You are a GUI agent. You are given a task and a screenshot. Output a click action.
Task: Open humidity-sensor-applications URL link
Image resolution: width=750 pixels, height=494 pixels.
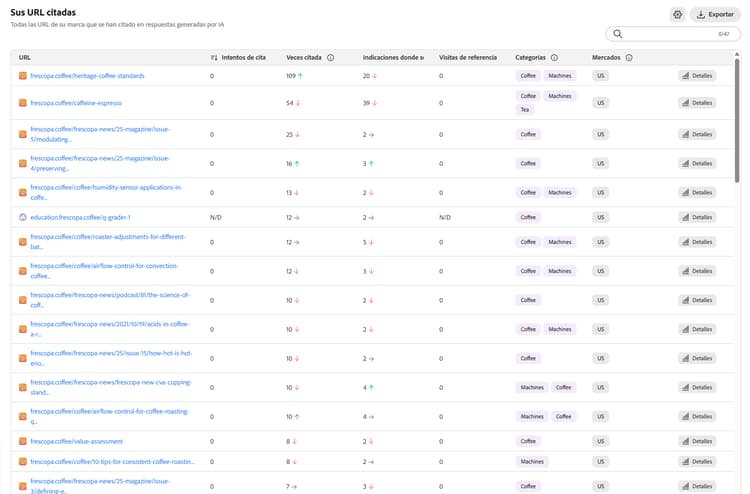pyautogui.click(x=106, y=192)
